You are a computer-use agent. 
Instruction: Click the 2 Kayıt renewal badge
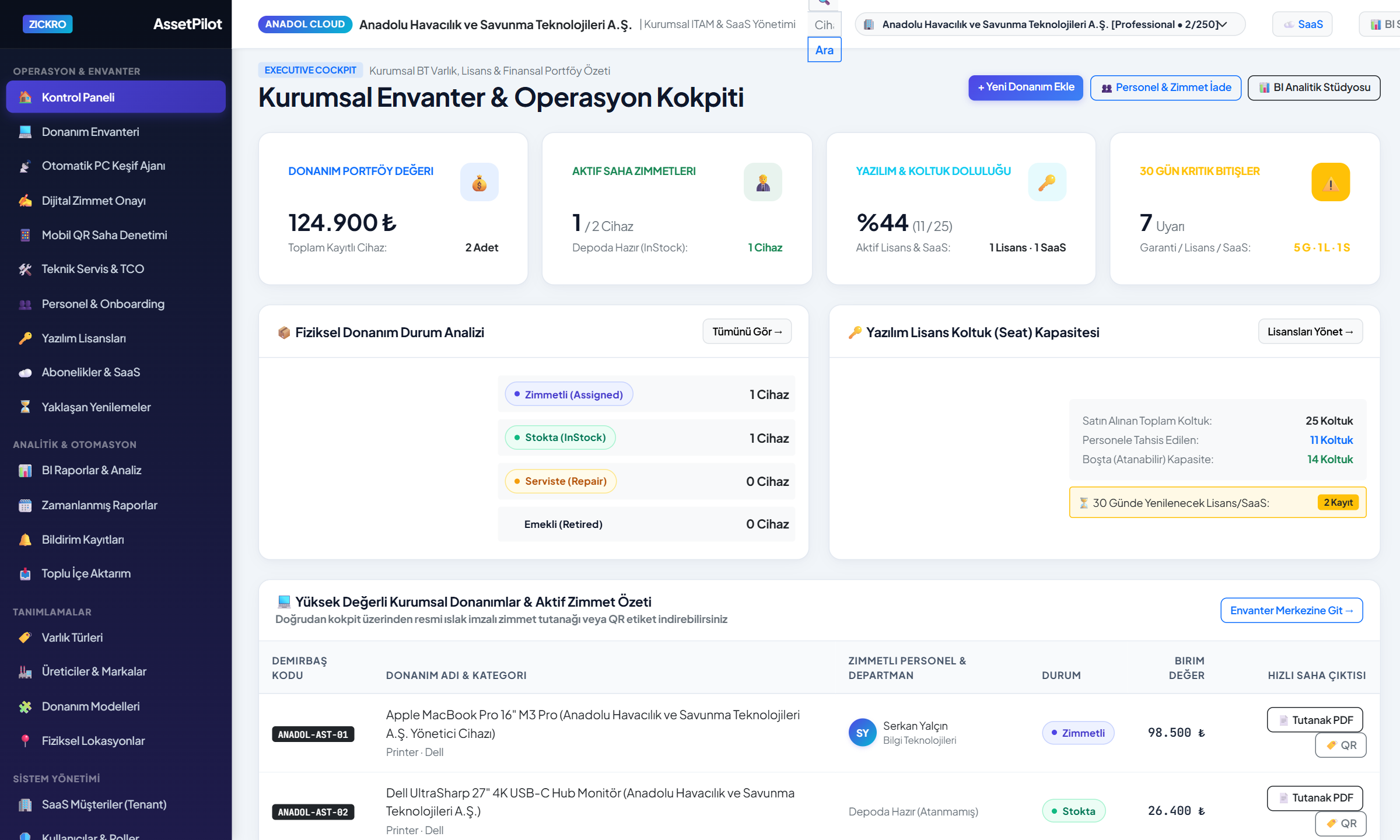[1338, 502]
